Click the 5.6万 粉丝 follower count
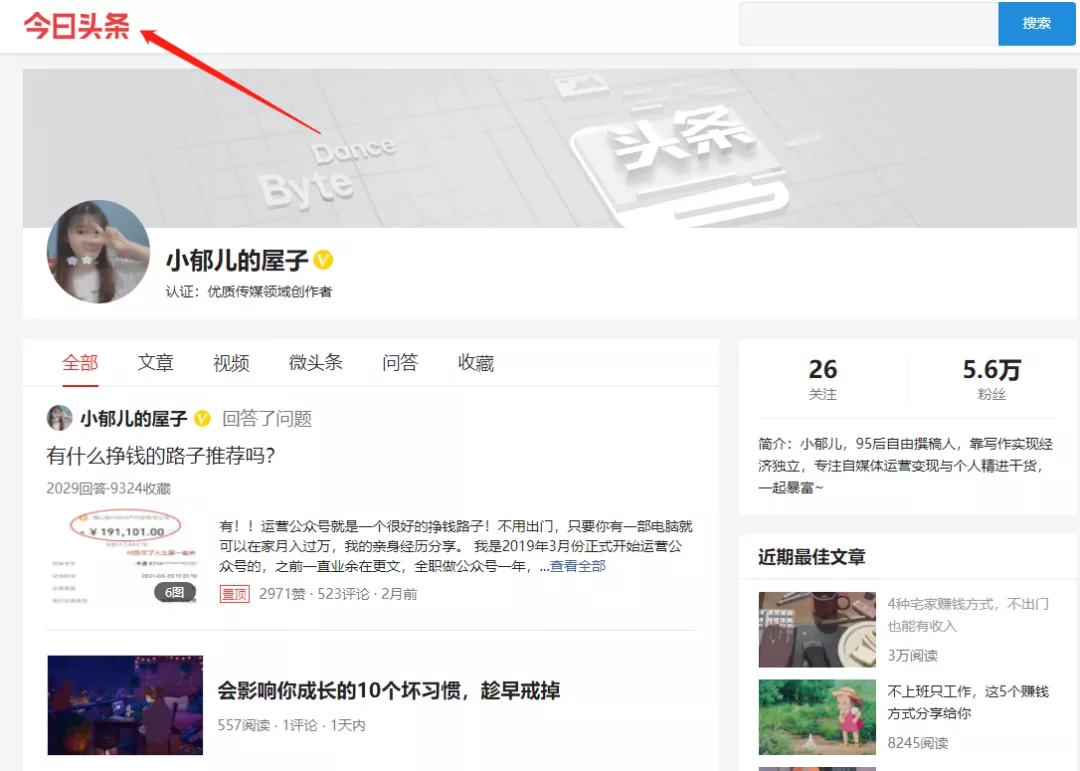 (992, 376)
